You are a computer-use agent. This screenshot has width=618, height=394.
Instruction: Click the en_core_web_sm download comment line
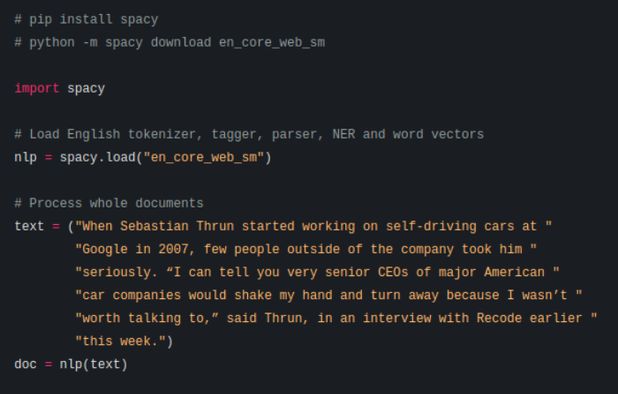pos(170,42)
